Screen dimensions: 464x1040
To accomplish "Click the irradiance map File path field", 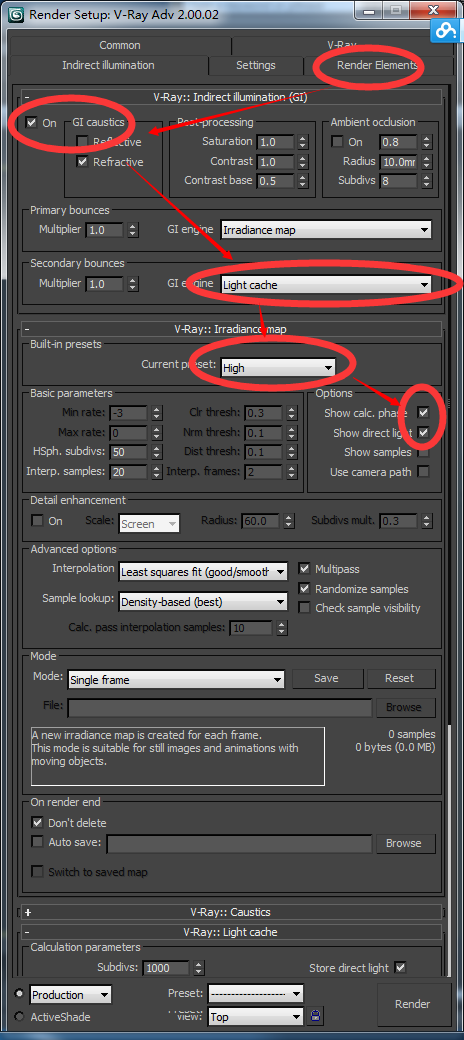I will [219, 708].
